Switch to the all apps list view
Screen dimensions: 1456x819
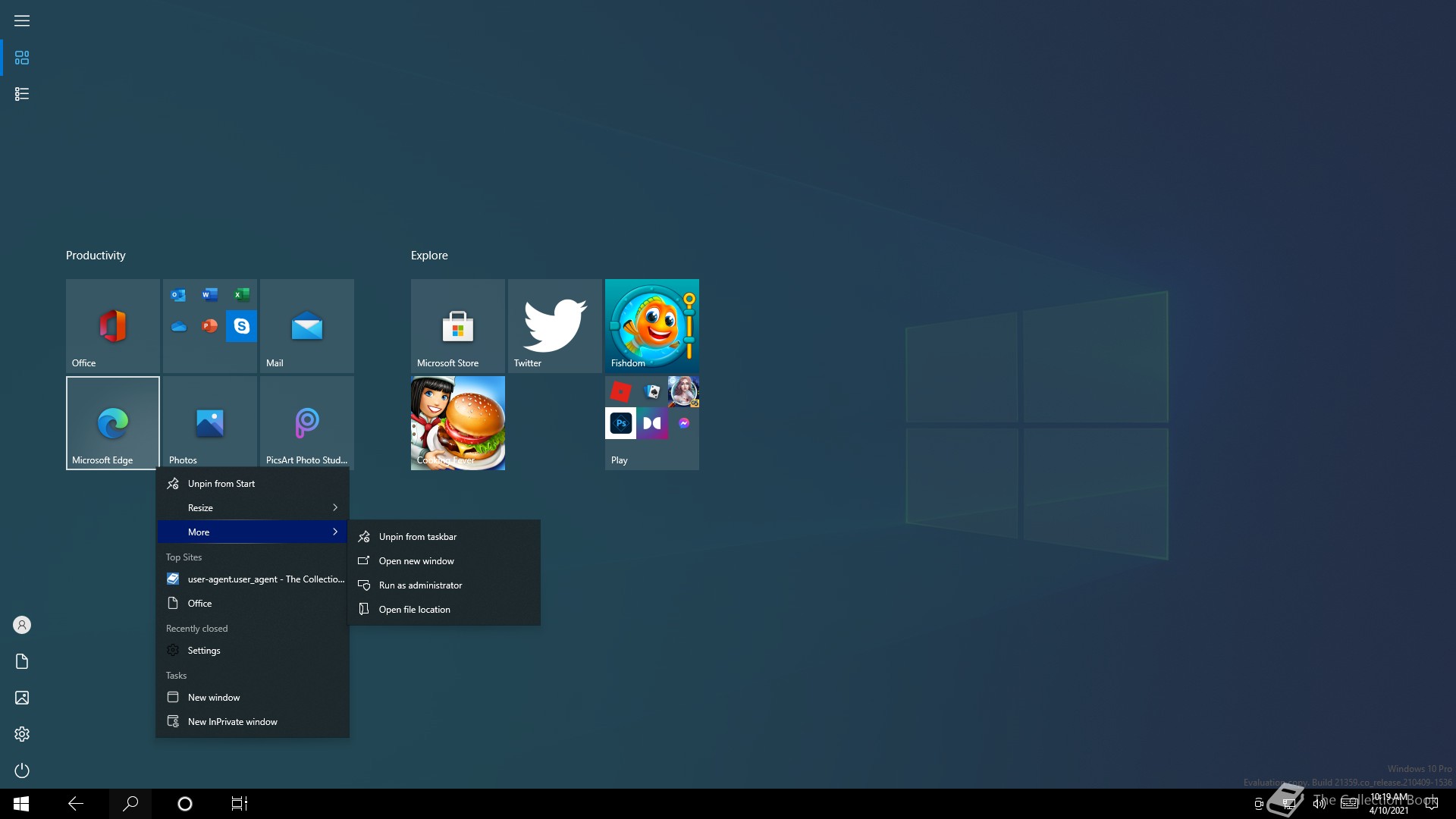click(x=22, y=94)
